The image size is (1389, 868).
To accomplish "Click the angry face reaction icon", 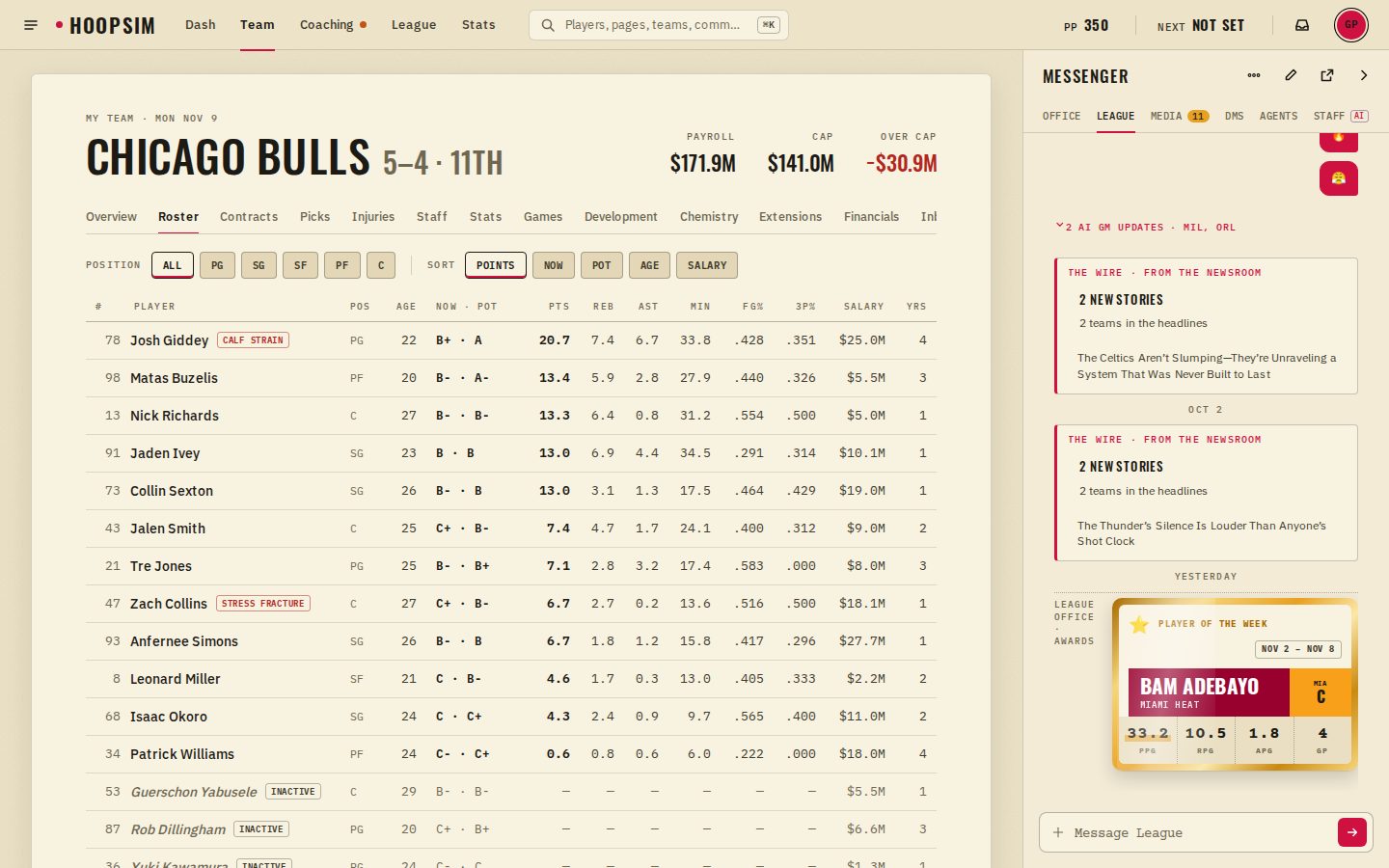I will (x=1339, y=178).
